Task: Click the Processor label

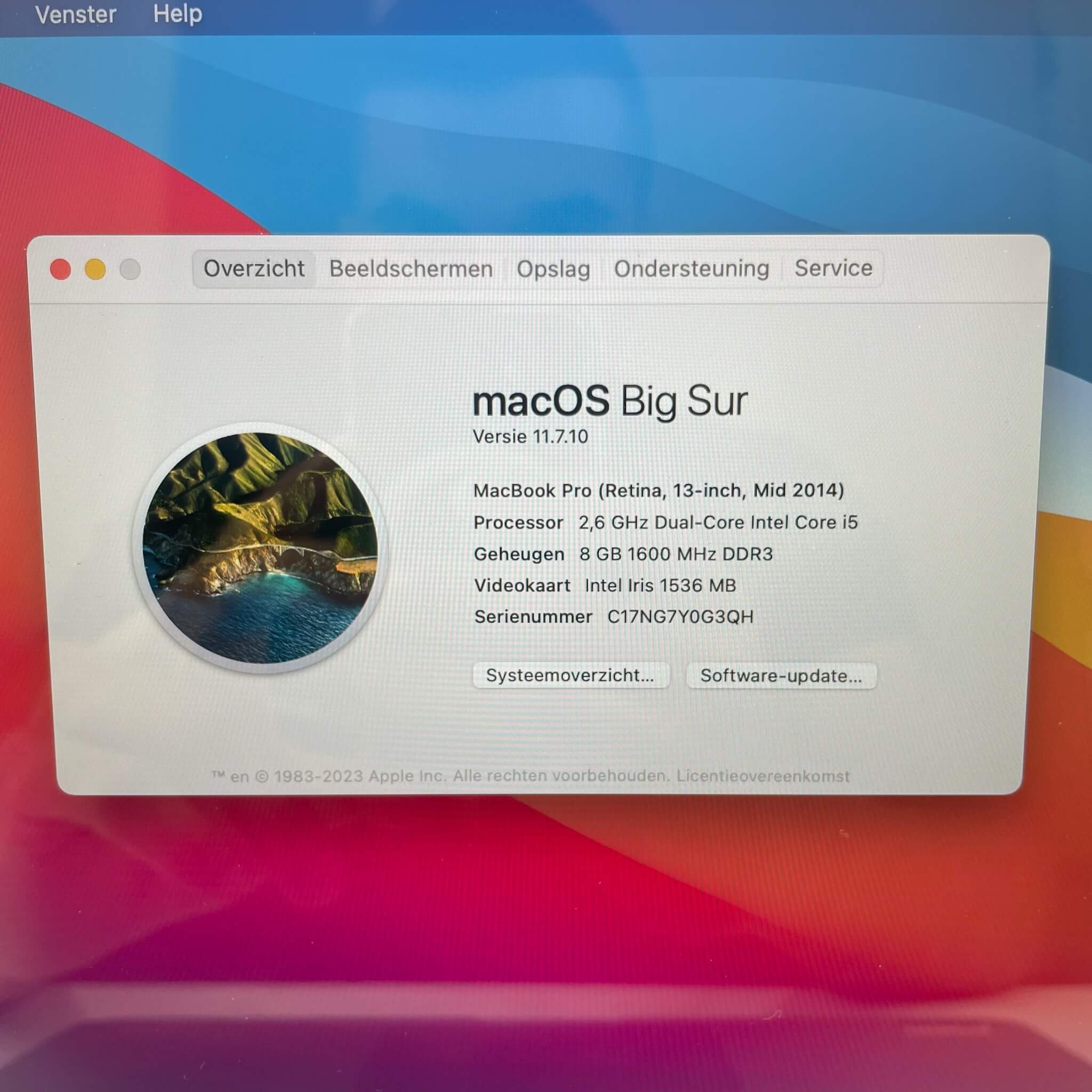Action: point(518,523)
